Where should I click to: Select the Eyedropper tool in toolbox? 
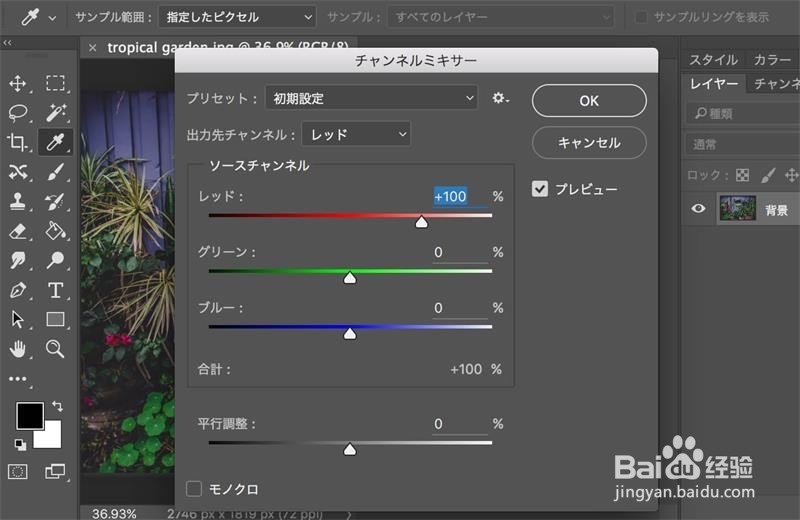point(55,142)
